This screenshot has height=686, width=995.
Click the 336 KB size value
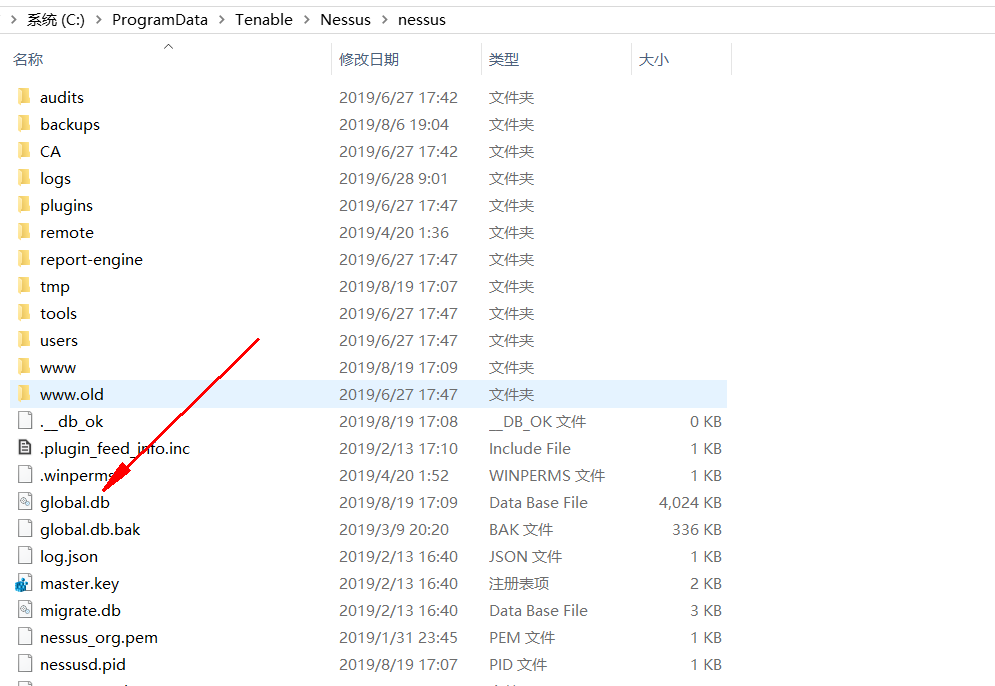click(x=697, y=529)
